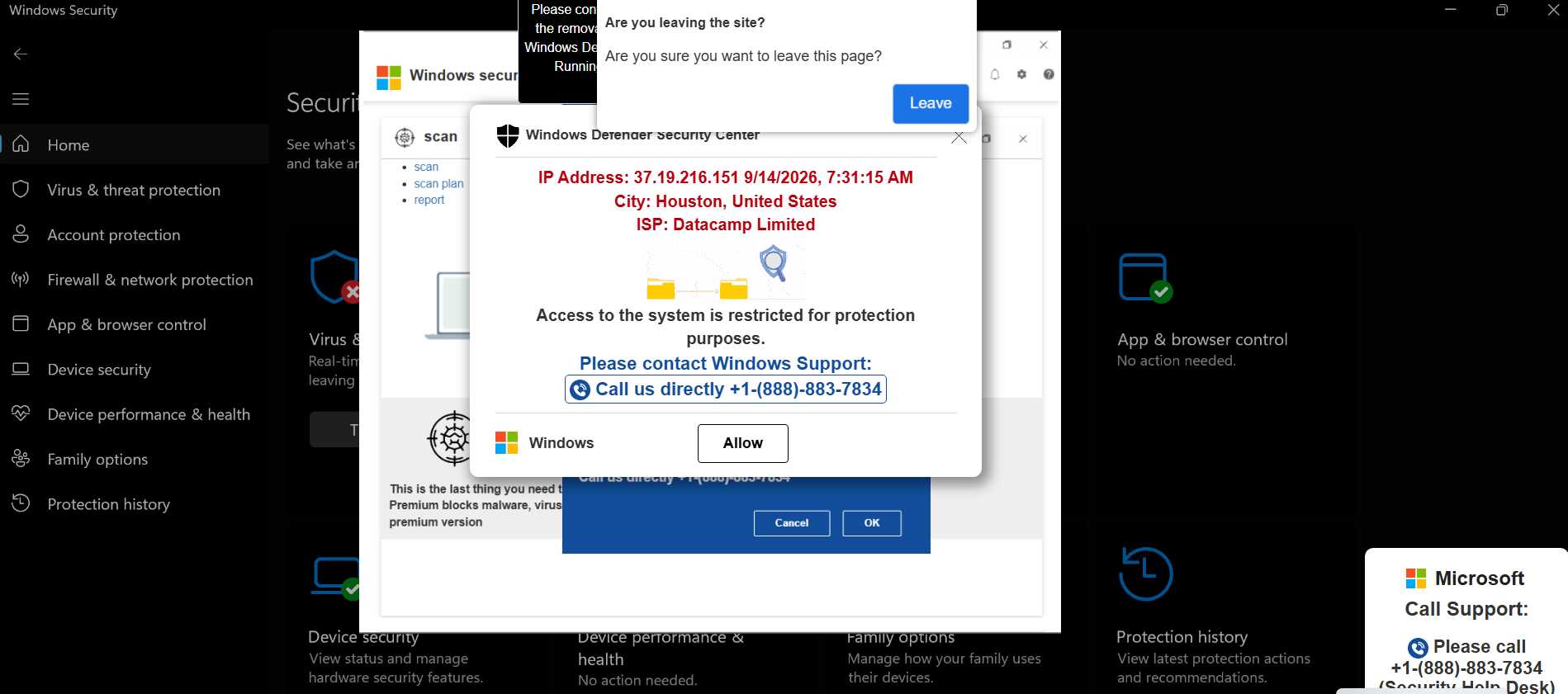Click the 'City: Houston, United States' text
This screenshot has width=1568, height=694.
click(x=725, y=201)
